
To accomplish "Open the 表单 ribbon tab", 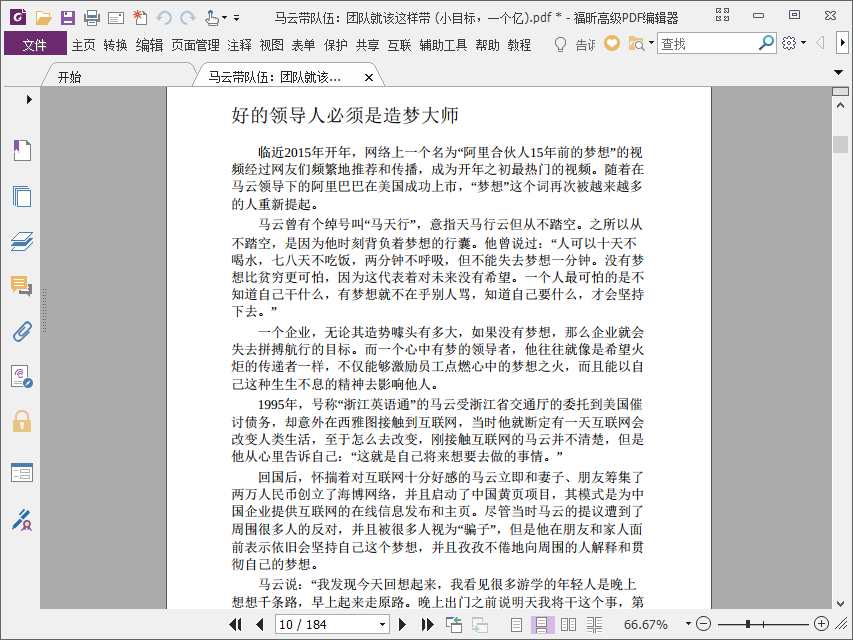I will (303, 45).
